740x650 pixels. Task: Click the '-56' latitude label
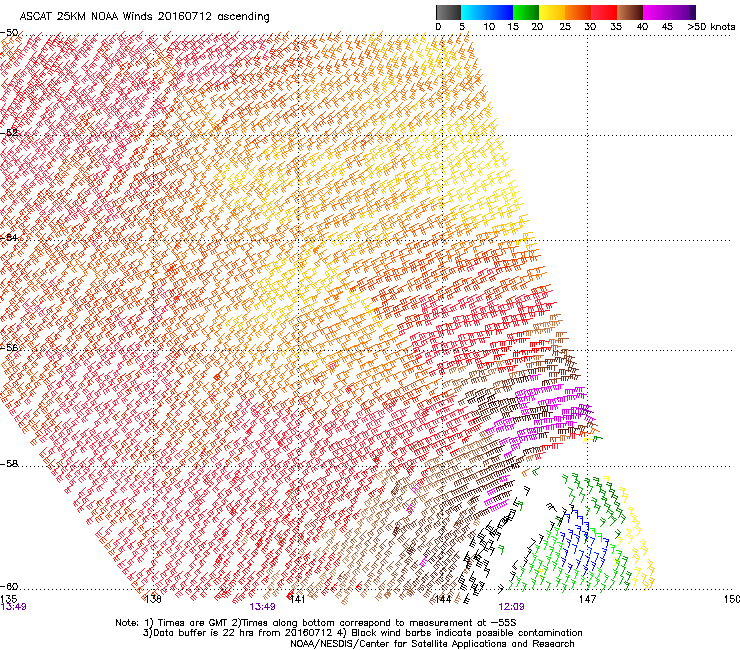(x=9, y=348)
